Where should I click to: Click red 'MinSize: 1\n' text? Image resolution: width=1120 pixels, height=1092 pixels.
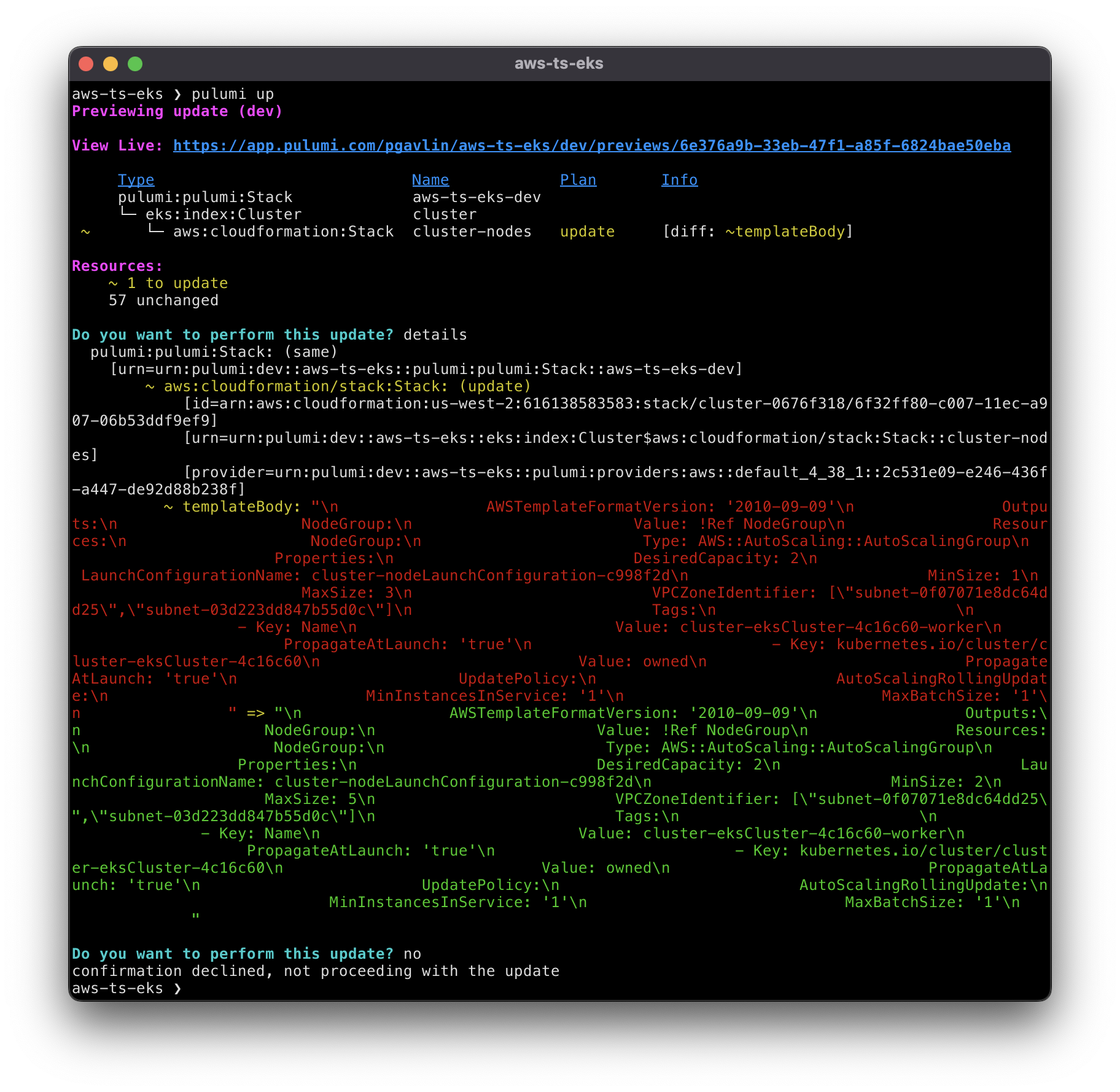[x=983, y=575]
